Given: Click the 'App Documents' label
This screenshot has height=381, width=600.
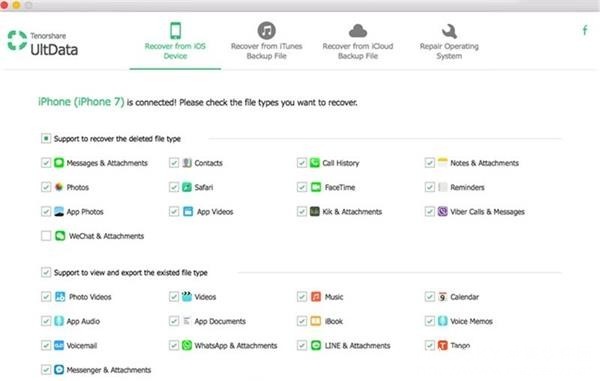Looking at the screenshot, I should (x=220, y=321).
